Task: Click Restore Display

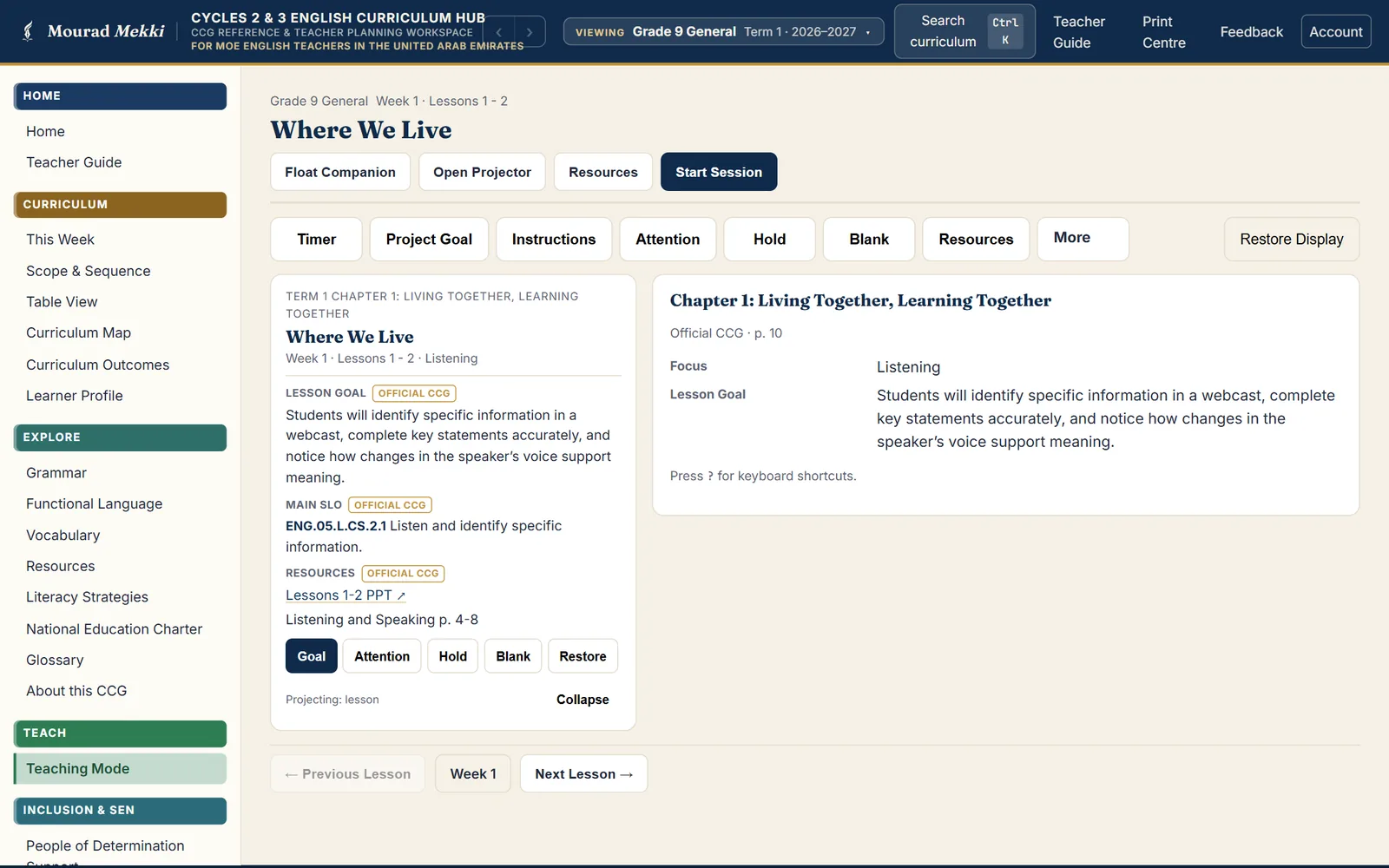Action: tap(1291, 240)
